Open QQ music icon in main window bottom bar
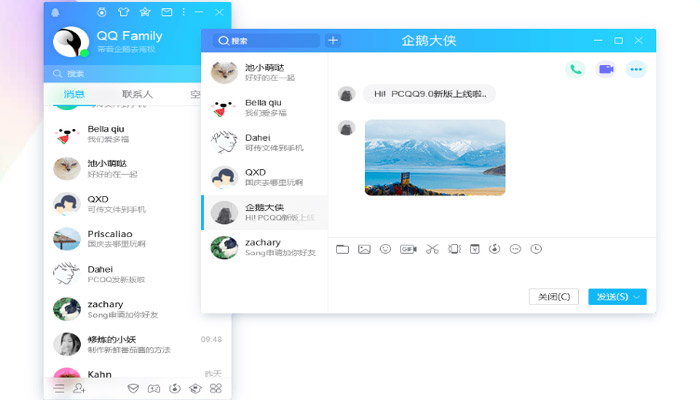 click(175, 388)
